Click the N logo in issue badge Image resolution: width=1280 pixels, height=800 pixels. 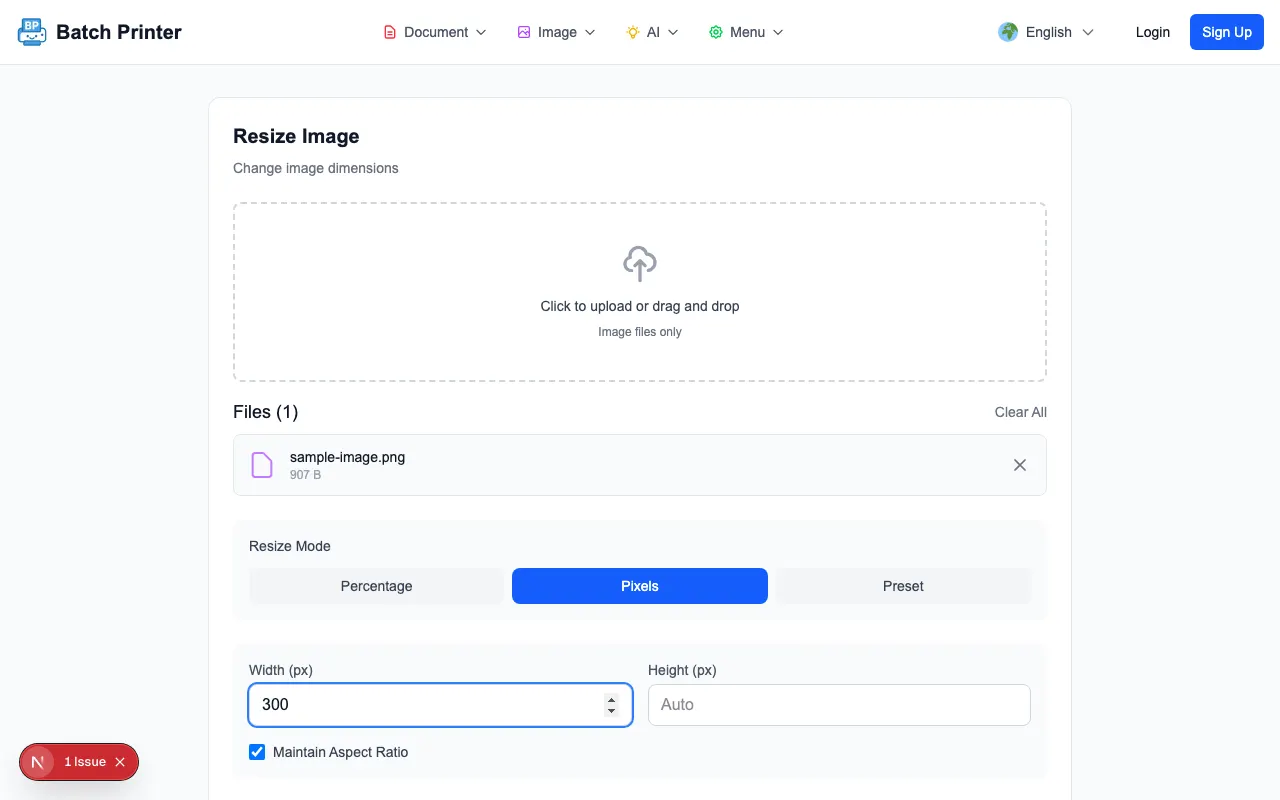[x=38, y=762]
